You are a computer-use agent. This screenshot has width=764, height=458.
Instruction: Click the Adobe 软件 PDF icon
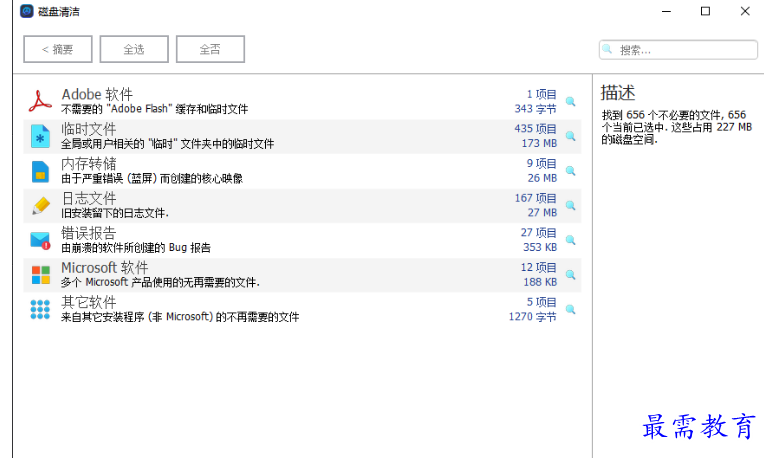[x=40, y=101]
